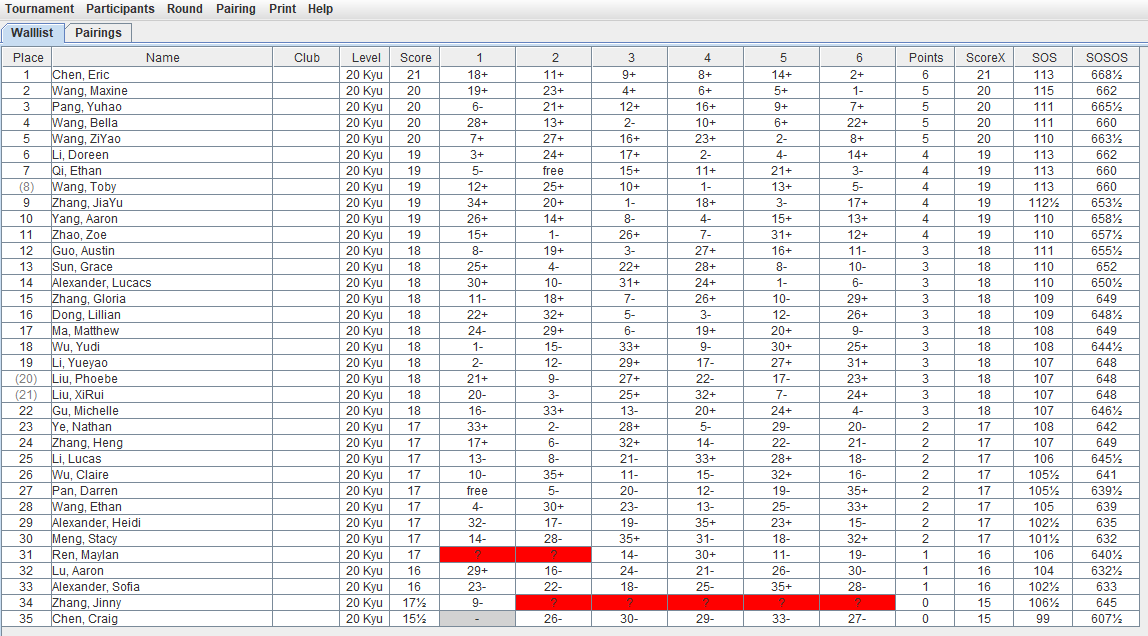Select the name Wang, ZiYao
The height and width of the screenshot is (636, 1148).
coord(86,139)
